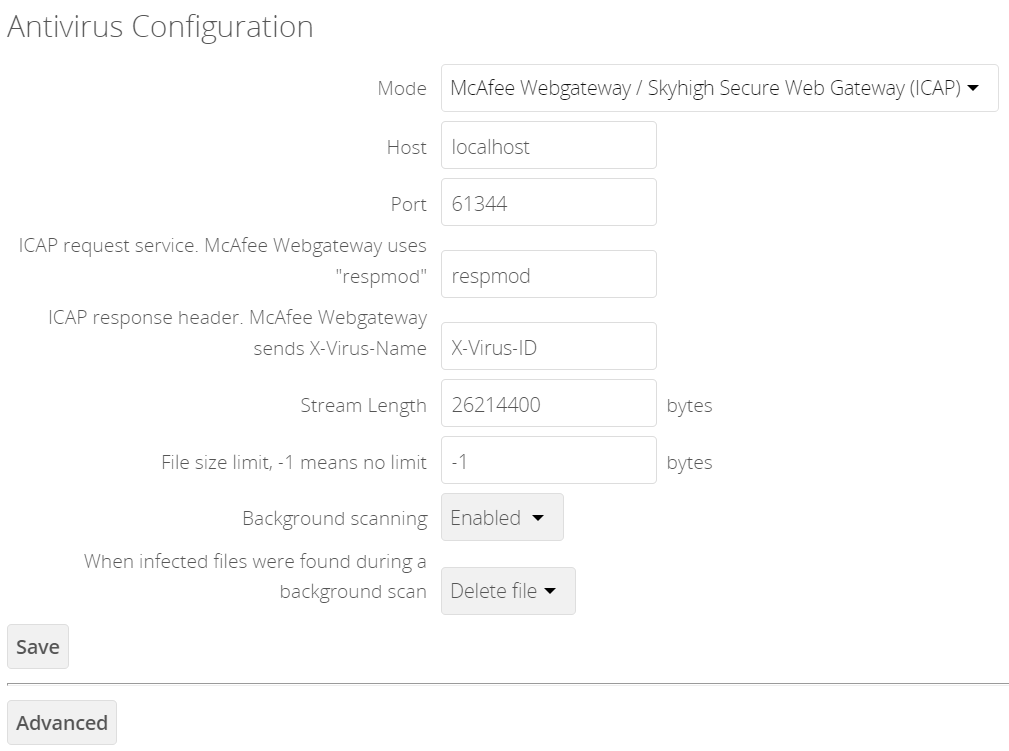Click the 'ICAP response header' description label
The height and width of the screenshot is (751, 1009).
point(237,333)
